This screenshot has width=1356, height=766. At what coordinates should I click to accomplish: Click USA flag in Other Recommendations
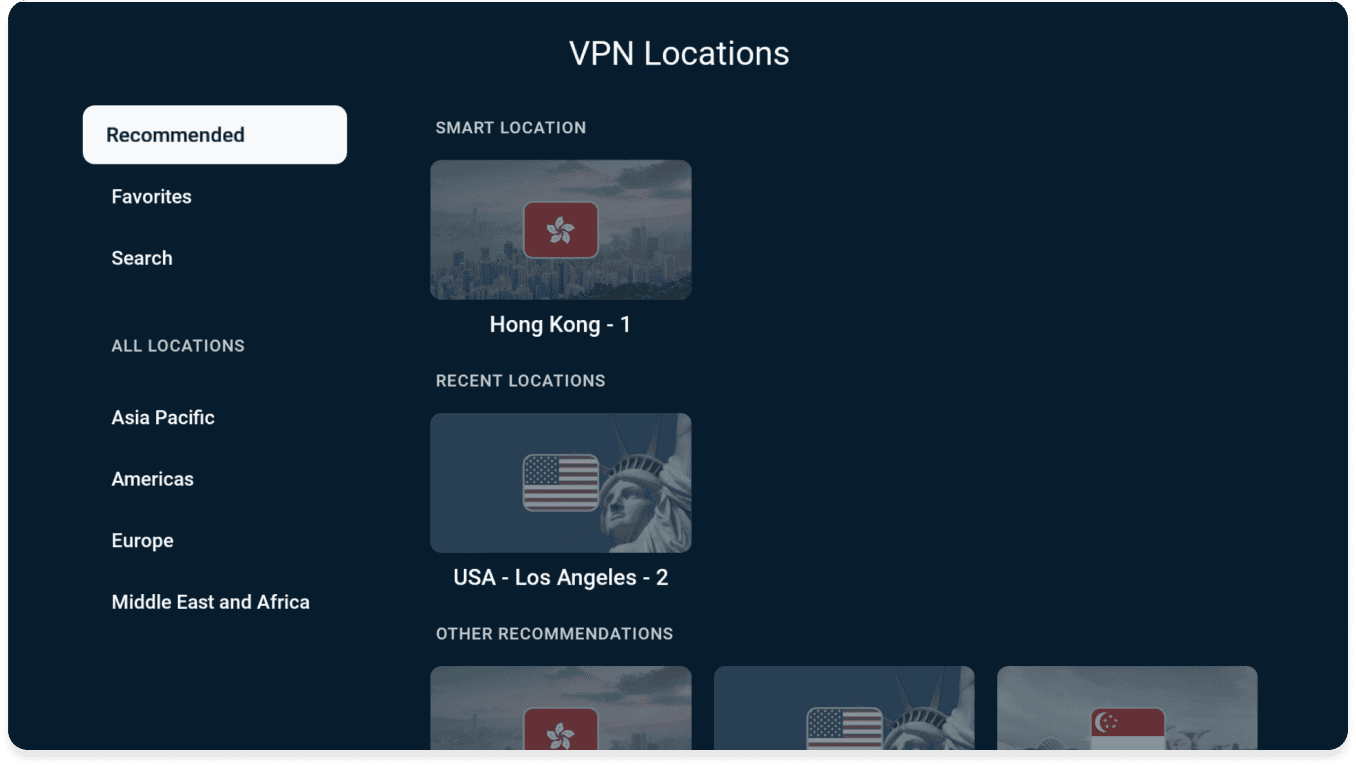[x=844, y=729]
